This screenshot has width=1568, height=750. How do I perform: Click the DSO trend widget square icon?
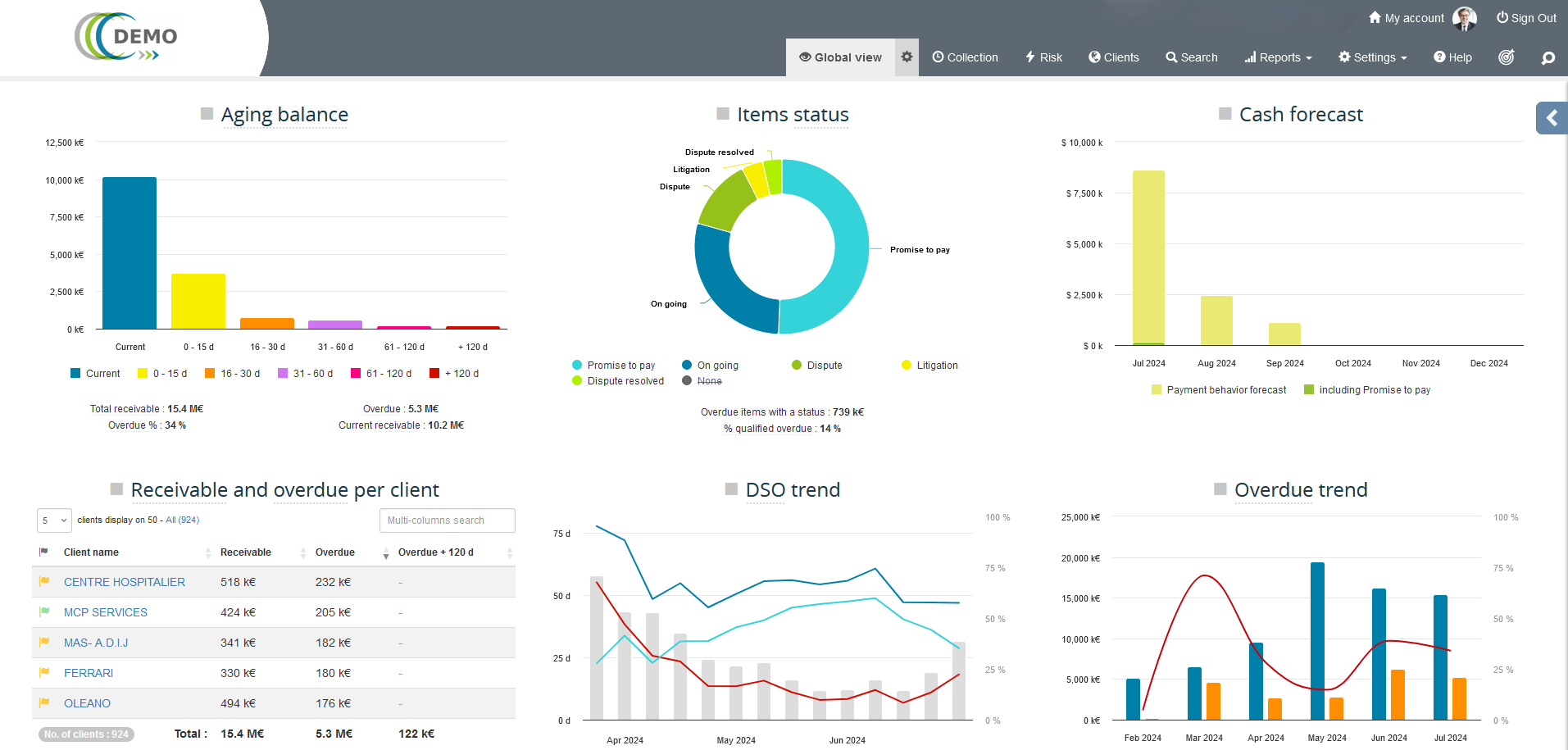[x=732, y=489]
